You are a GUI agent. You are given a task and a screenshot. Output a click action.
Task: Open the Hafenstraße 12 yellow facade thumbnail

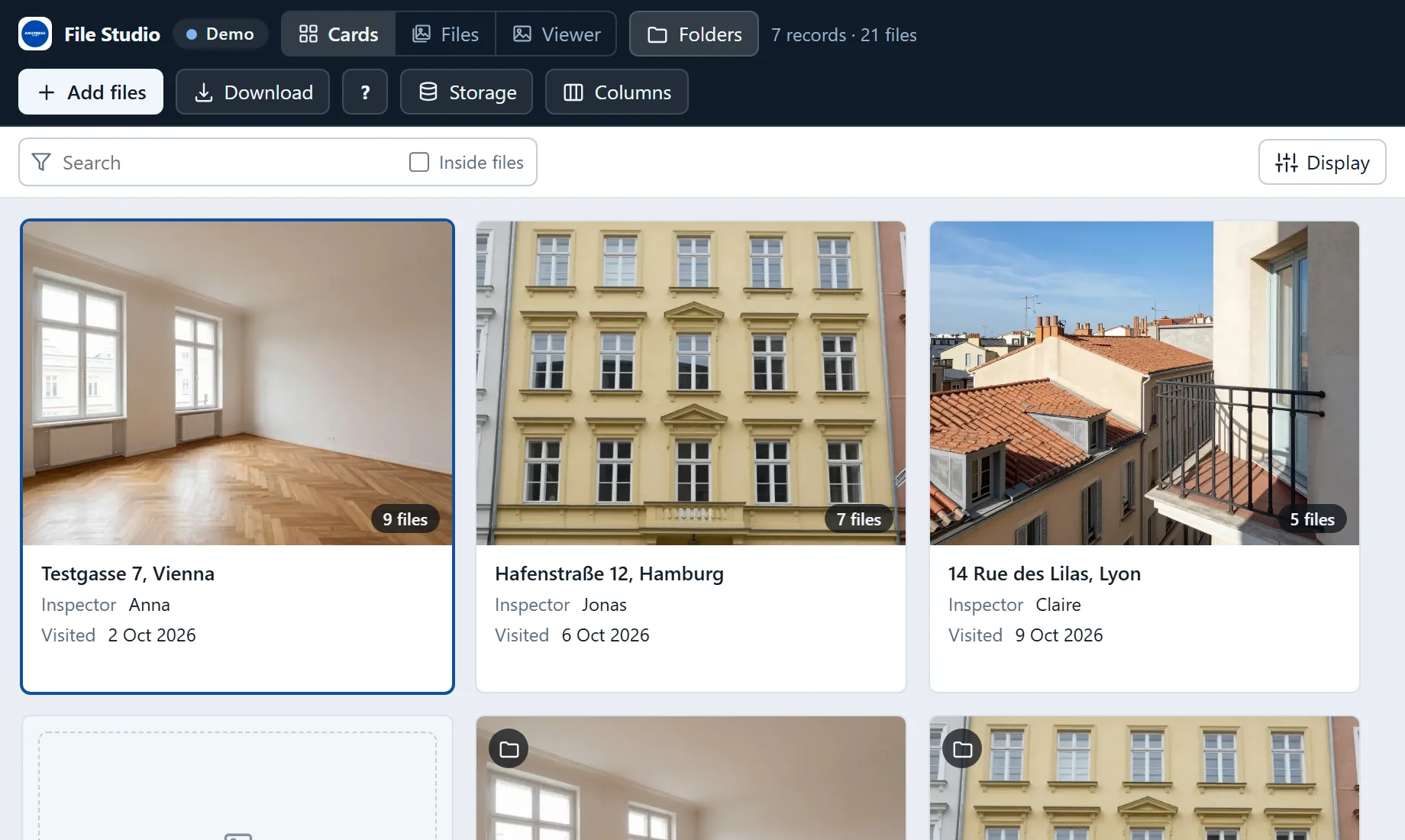[x=691, y=383]
